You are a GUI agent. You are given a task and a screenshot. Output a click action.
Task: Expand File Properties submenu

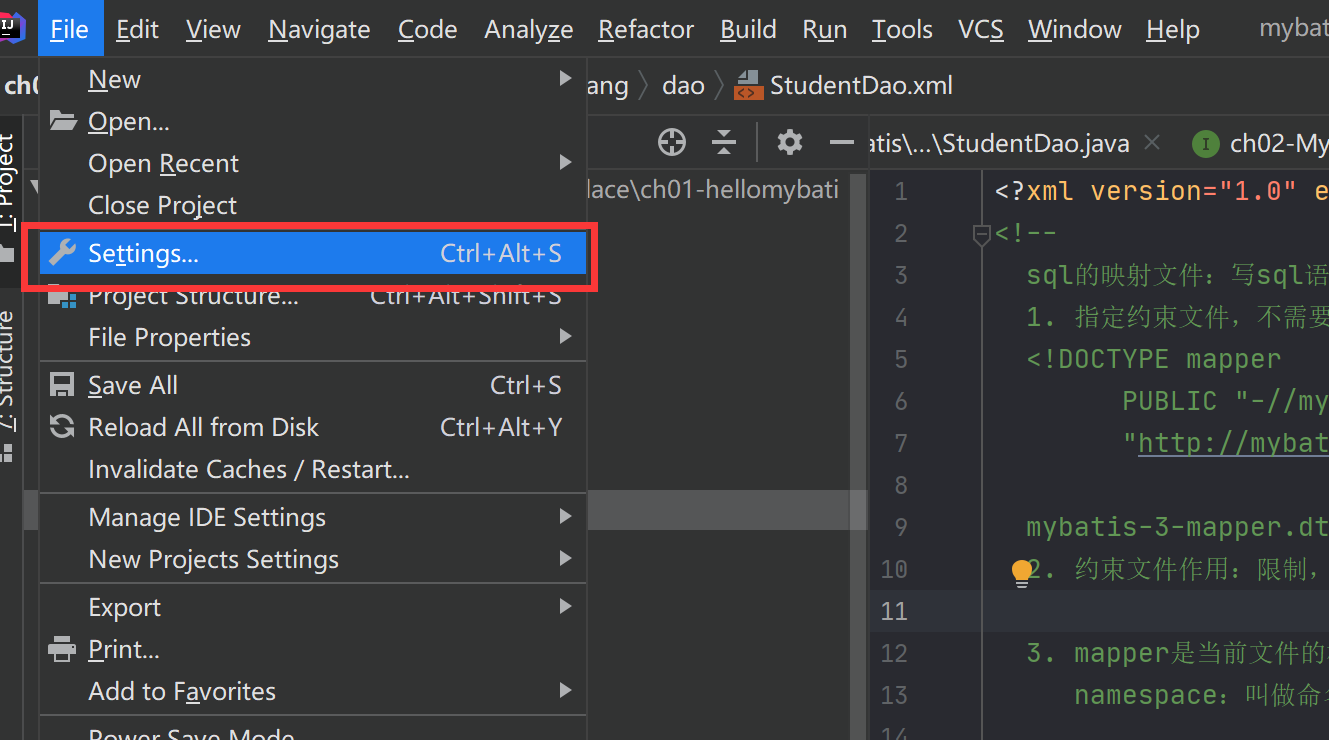click(x=313, y=337)
